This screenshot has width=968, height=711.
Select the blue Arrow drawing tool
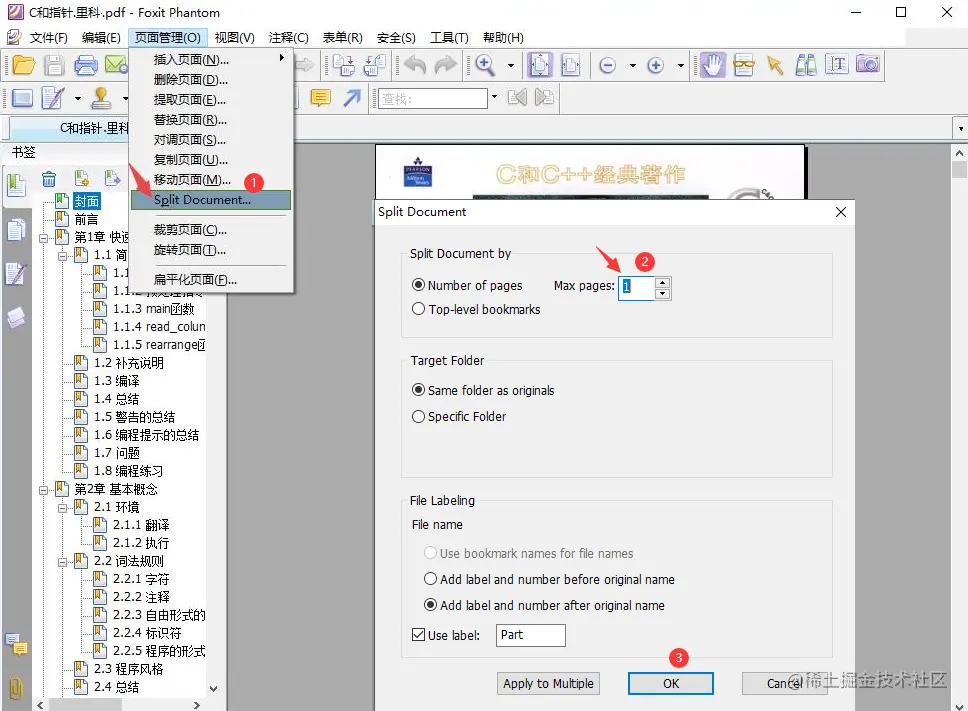click(352, 98)
